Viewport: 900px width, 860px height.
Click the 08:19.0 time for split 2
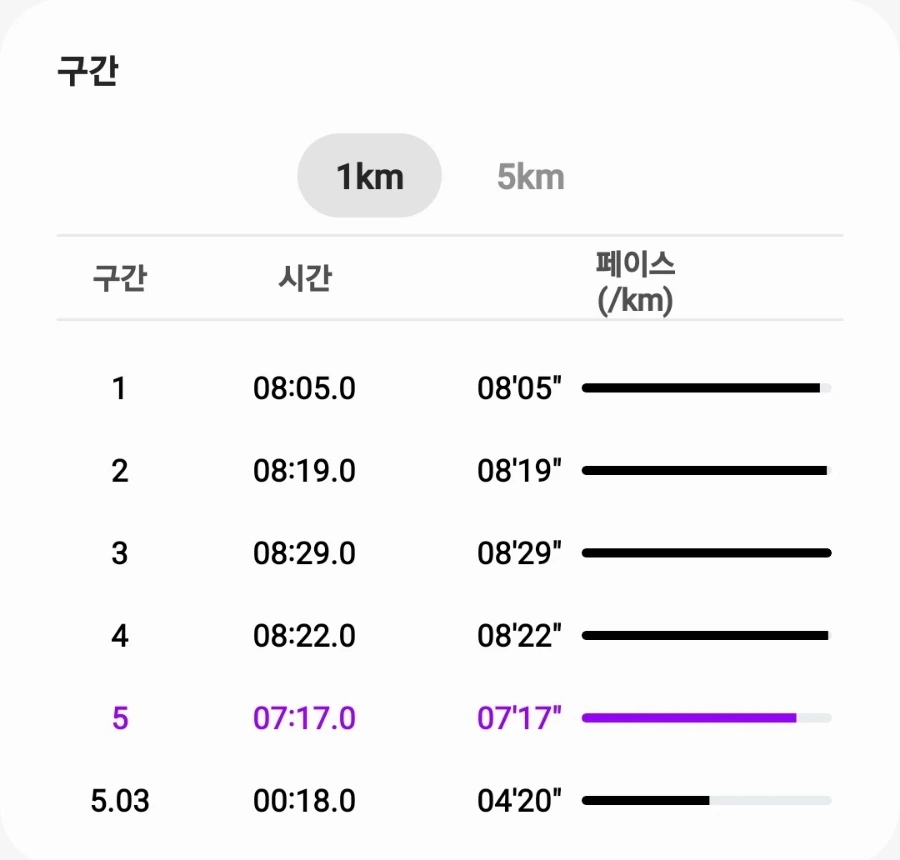click(x=304, y=470)
